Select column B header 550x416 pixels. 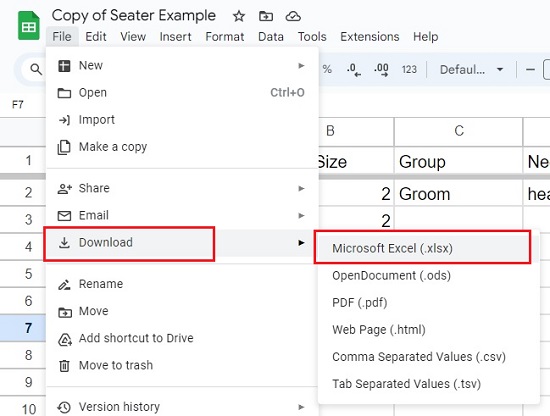pyautogui.click(x=356, y=131)
